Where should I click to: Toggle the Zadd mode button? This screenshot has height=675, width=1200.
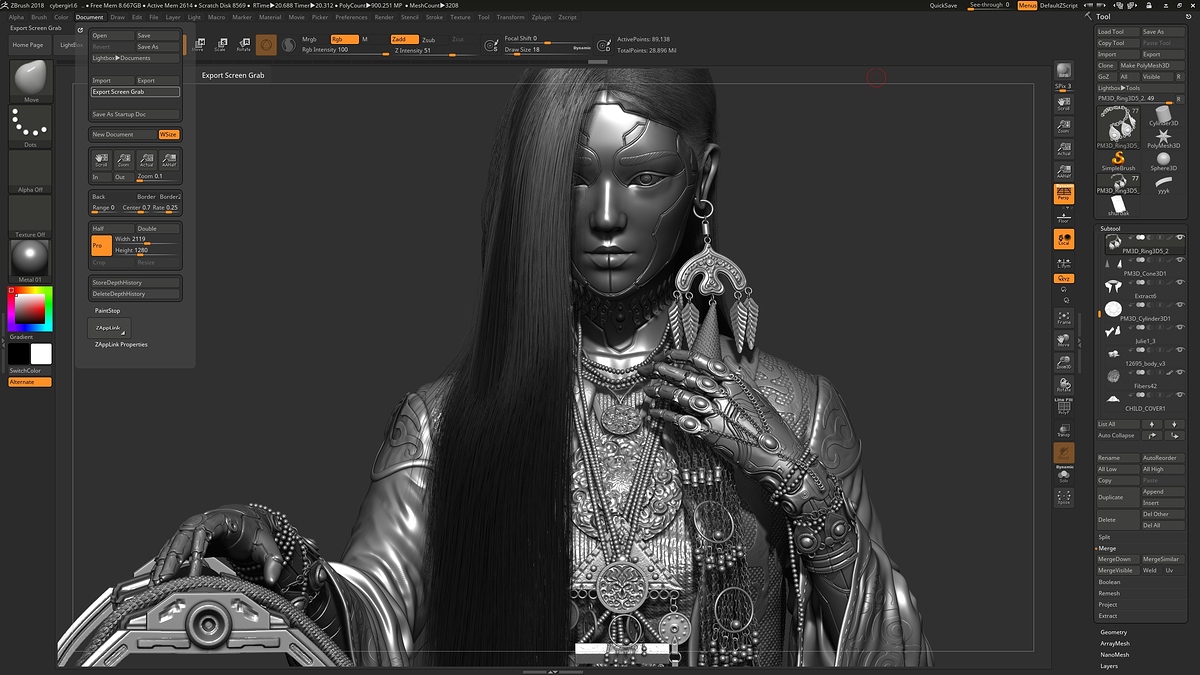[x=404, y=39]
